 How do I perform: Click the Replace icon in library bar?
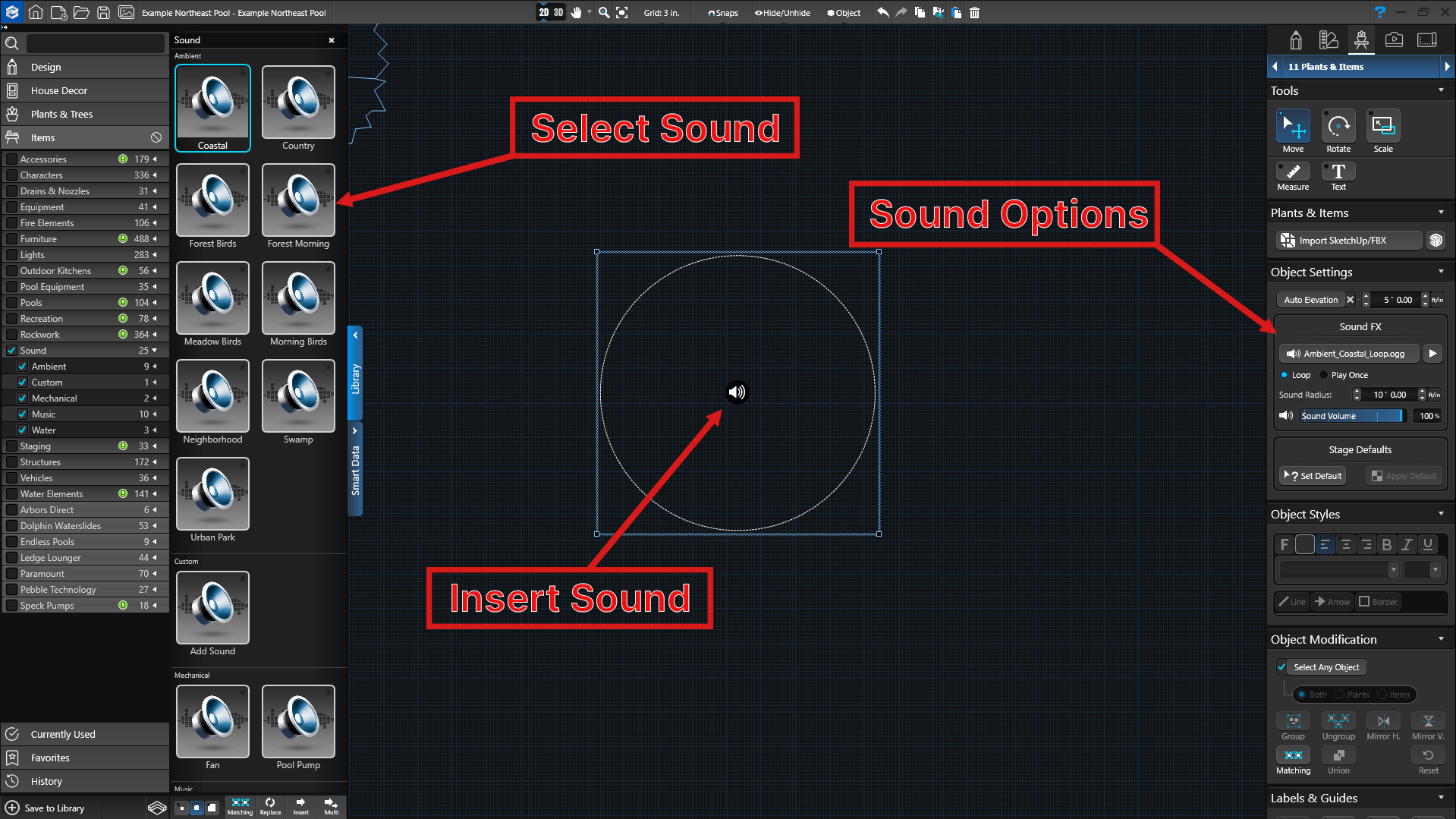coord(270,806)
